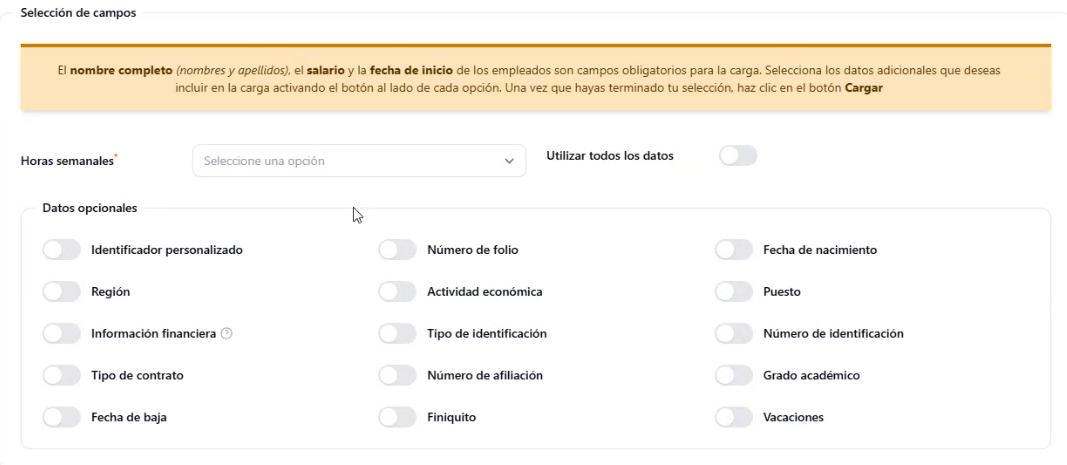Enable Número de identificación switch
1067x465 pixels.
point(734,334)
